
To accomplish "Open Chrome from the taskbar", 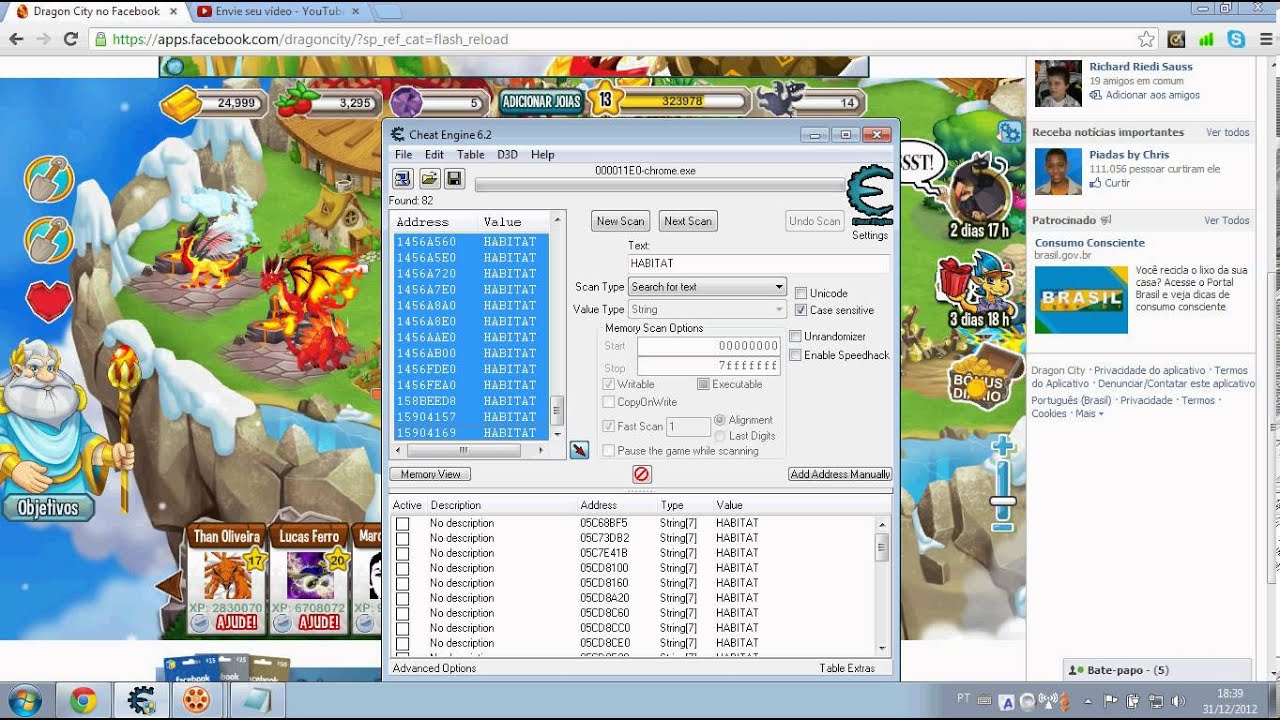I will [x=83, y=700].
